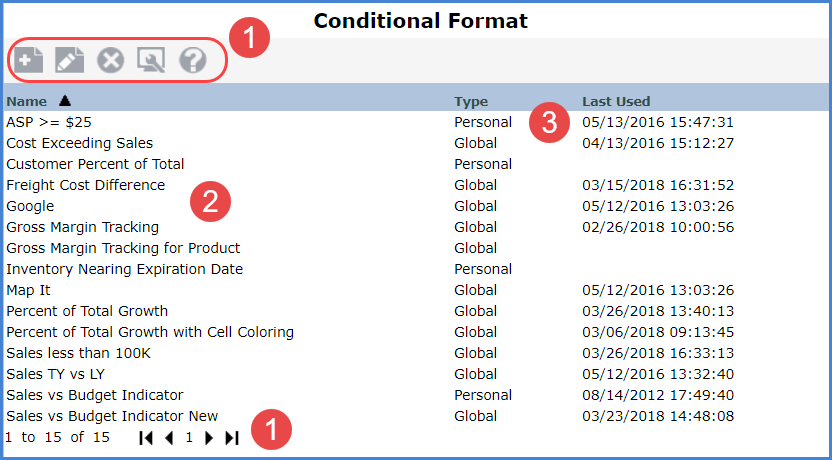Select the Map It format

click(30, 290)
